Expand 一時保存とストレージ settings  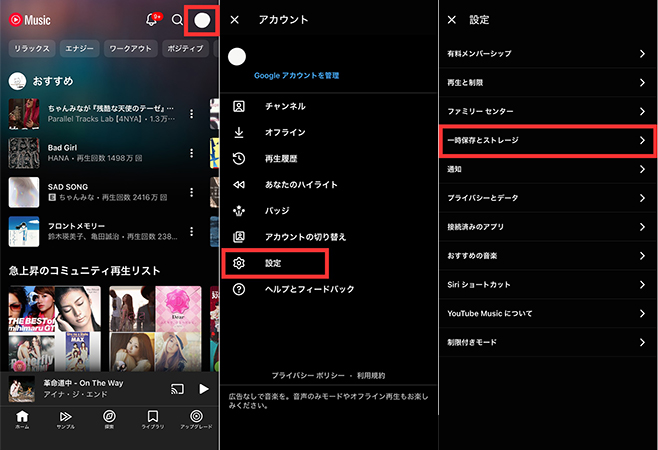[548, 141]
